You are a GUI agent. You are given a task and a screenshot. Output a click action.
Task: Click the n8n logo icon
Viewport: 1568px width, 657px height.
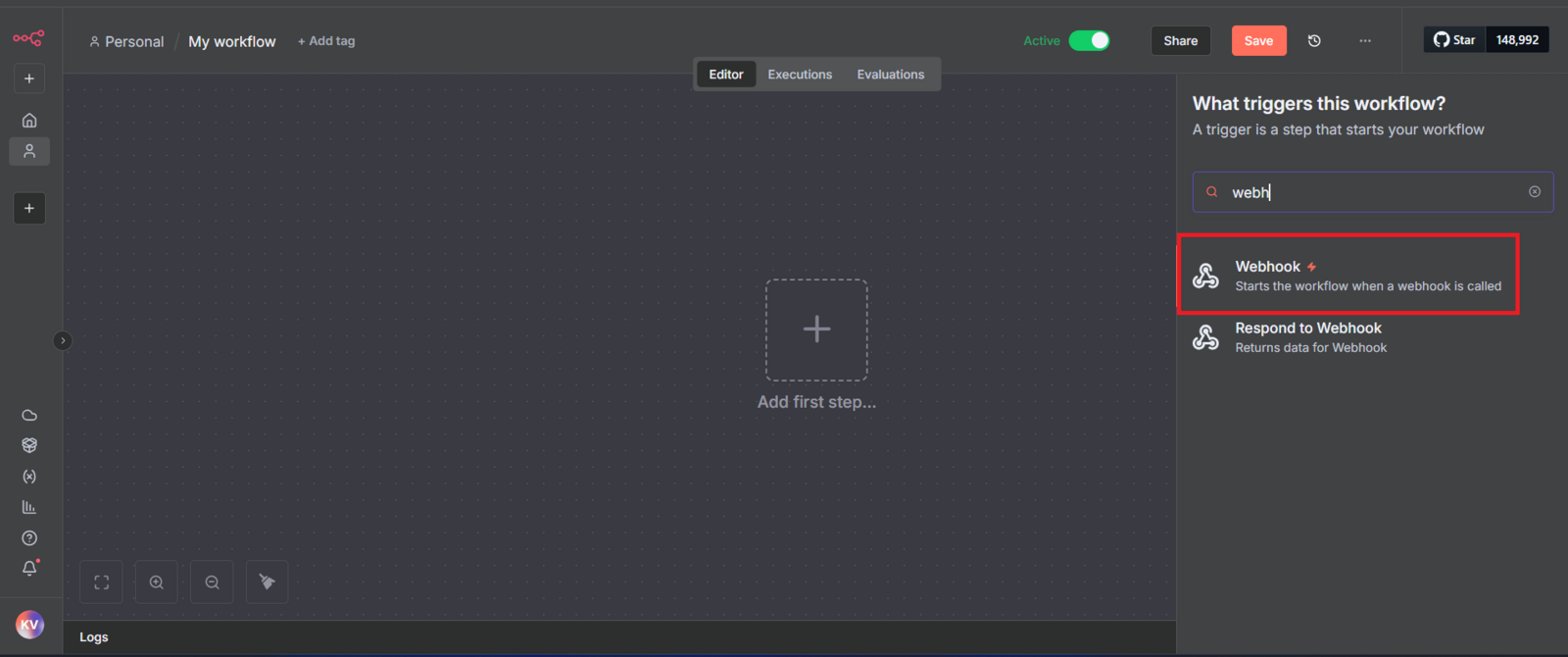tap(28, 39)
